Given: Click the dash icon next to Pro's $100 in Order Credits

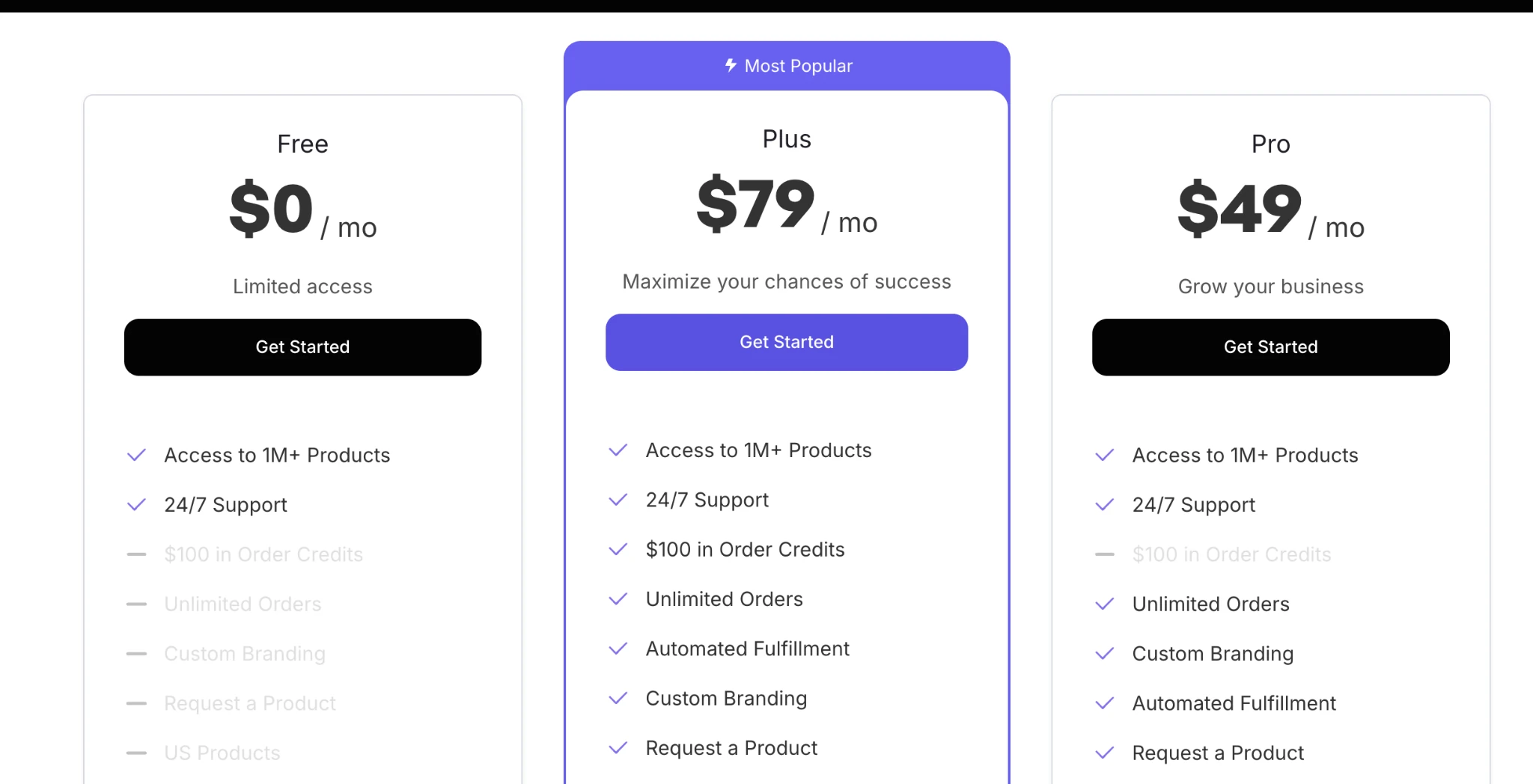Looking at the screenshot, I should point(1104,554).
